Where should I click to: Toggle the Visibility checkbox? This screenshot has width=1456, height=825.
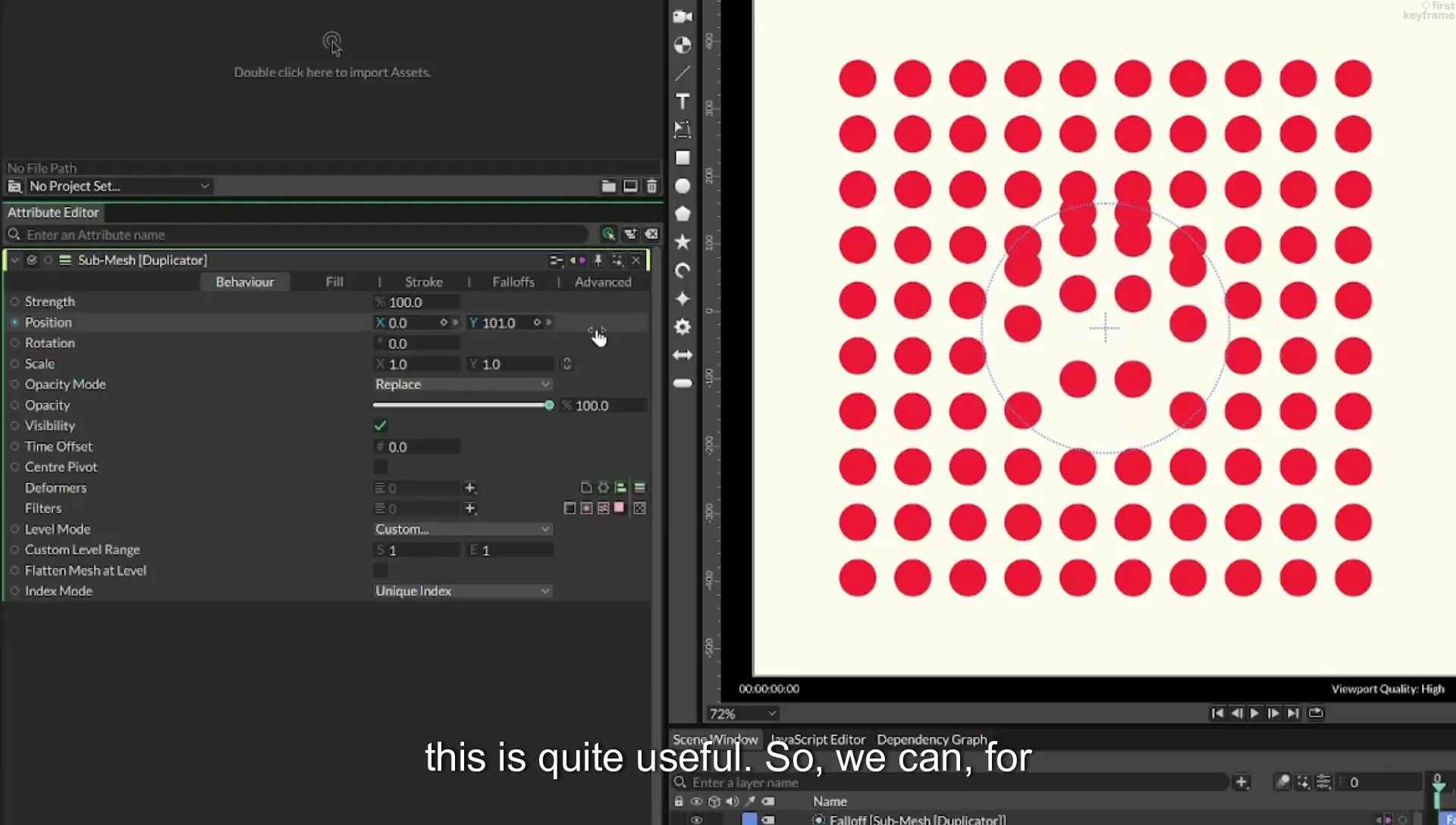tap(381, 425)
